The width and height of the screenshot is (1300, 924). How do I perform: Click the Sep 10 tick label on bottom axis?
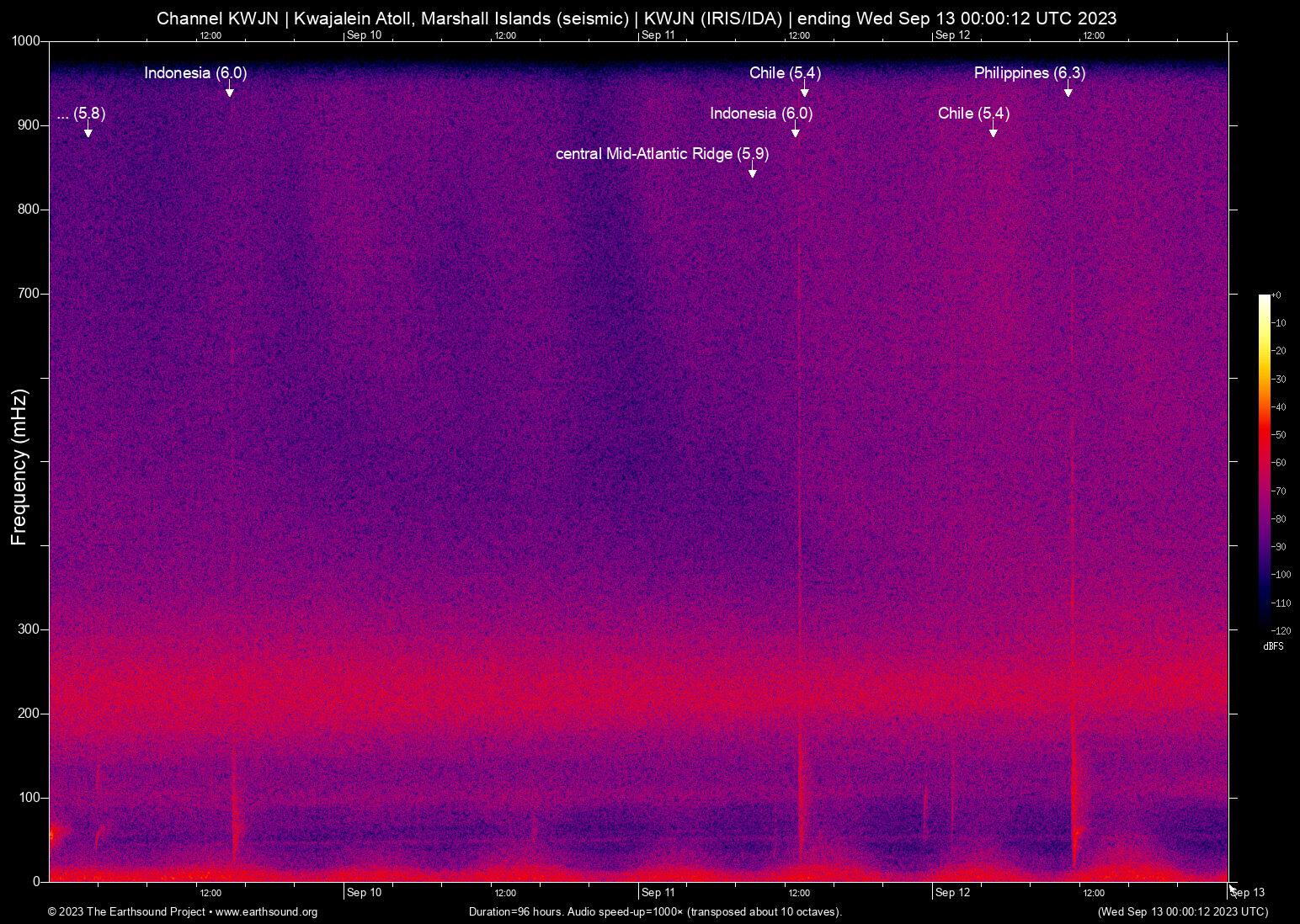[364, 893]
